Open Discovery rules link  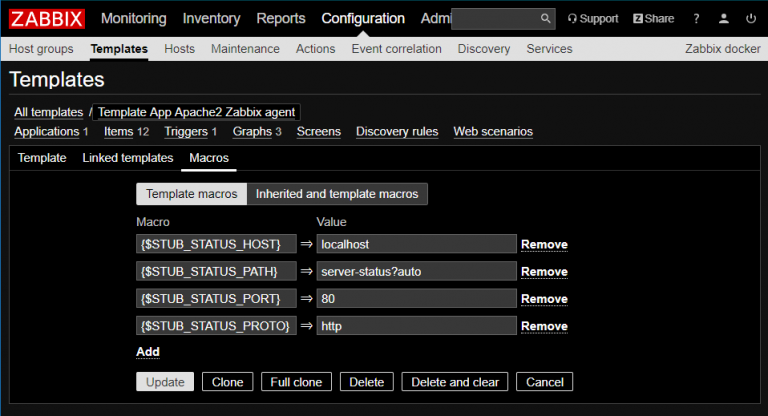pyautogui.click(x=397, y=132)
